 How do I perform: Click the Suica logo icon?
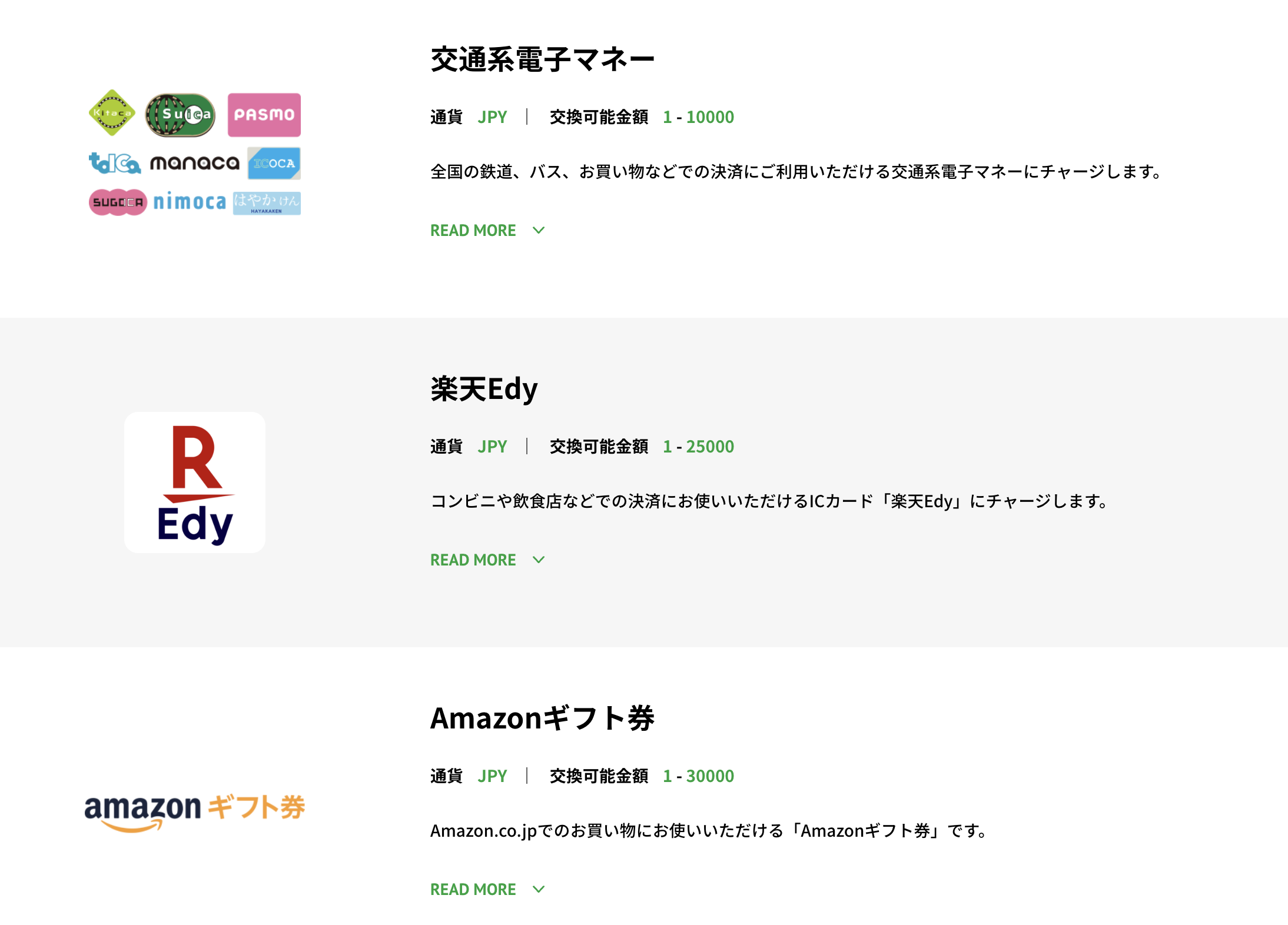(180, 115)
